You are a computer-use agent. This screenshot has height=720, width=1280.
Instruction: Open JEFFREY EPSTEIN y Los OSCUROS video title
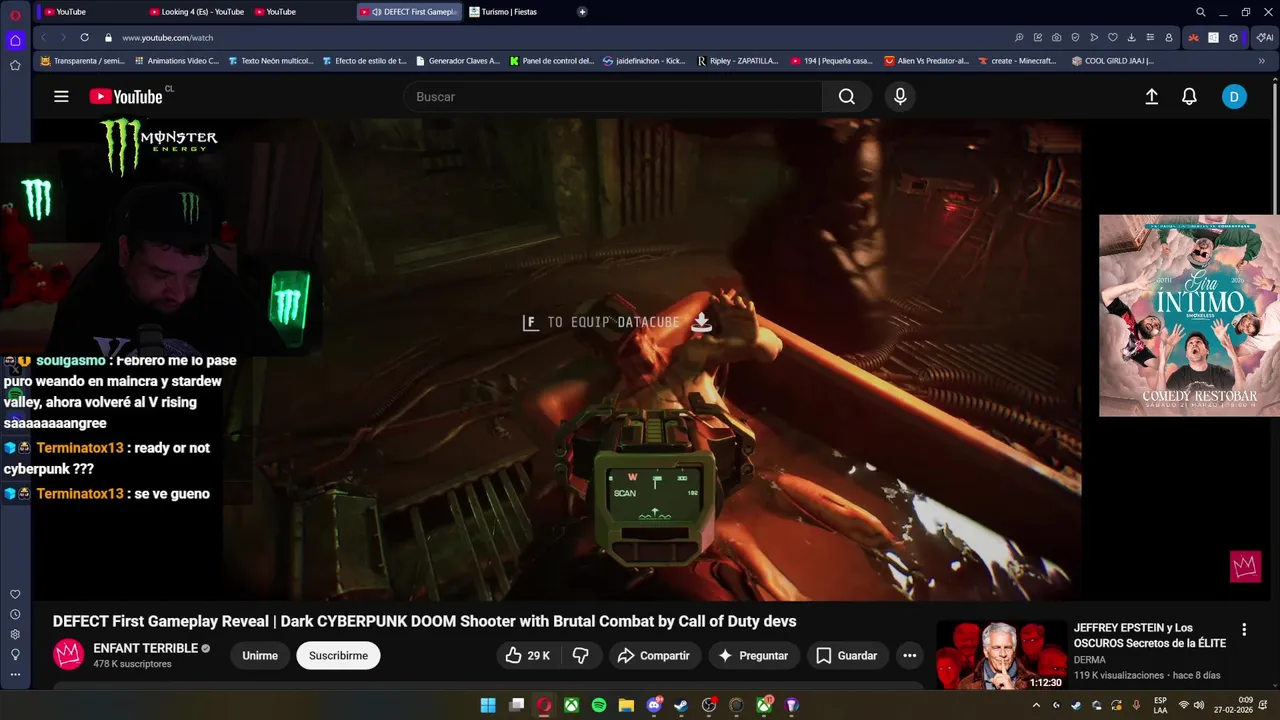pos(1150,636)
